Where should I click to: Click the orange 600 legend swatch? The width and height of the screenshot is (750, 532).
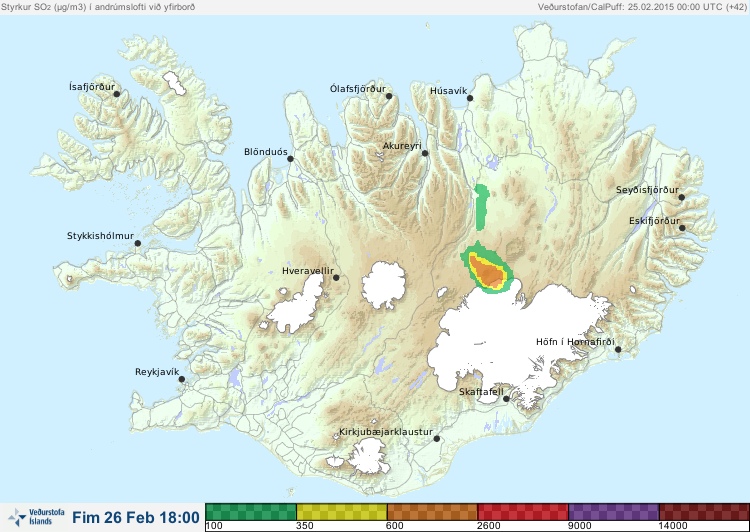432,511
